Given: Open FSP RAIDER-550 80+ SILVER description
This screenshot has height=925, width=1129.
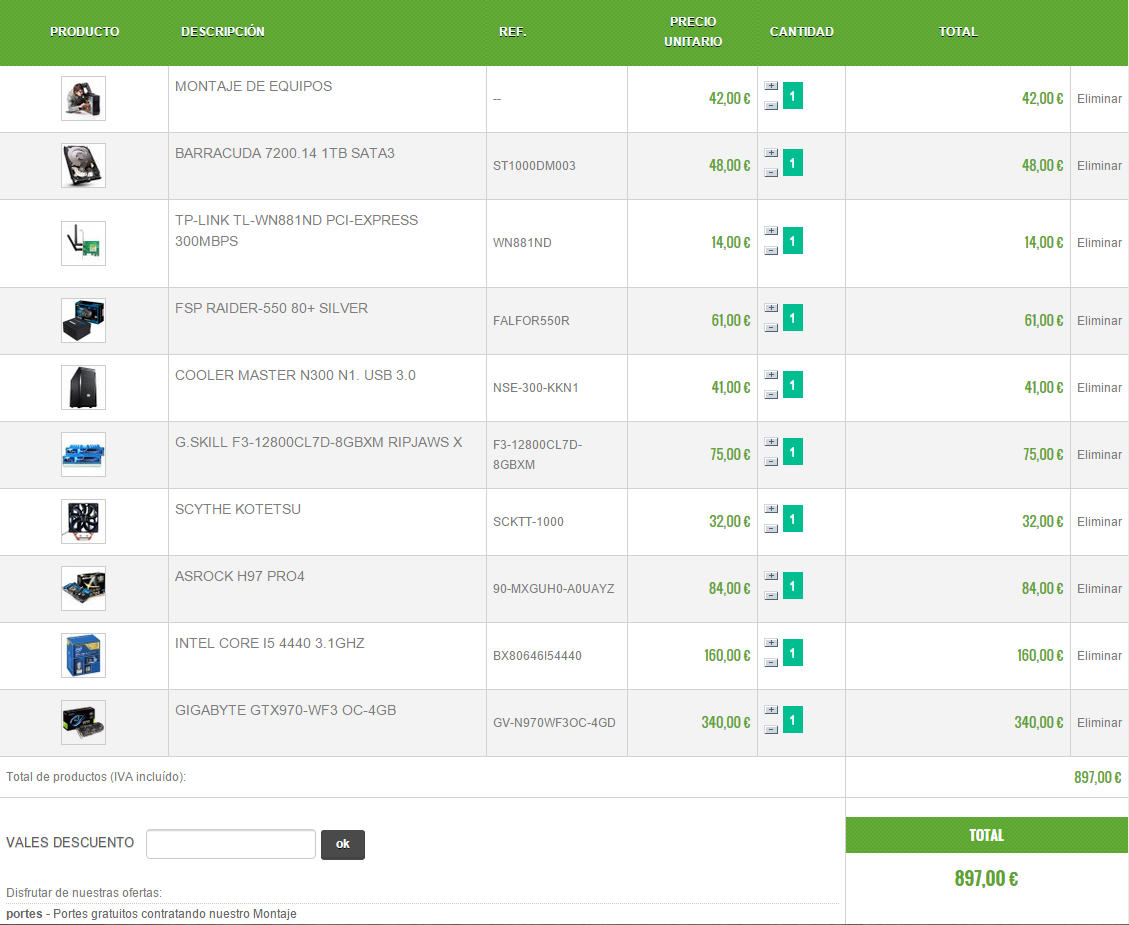Looking at the screenshot, I should point(271,308).
